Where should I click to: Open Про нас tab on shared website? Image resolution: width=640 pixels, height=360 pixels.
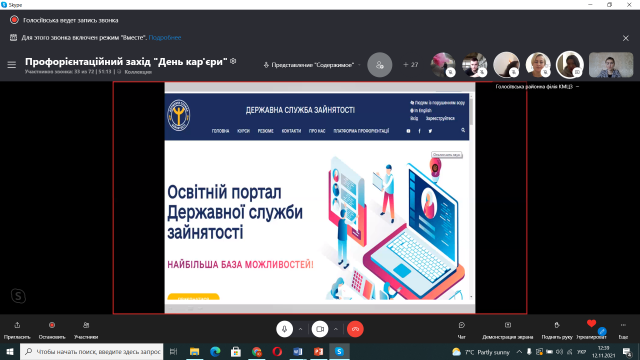(x=317, y=131)
